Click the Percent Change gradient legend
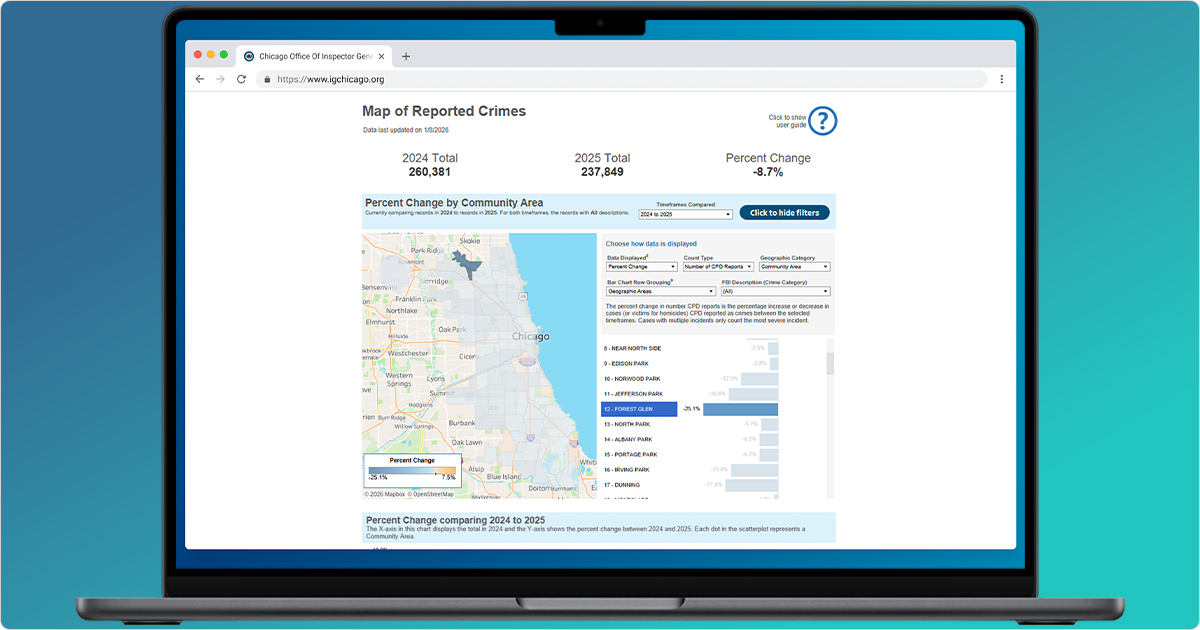The height and width of the screenshot is (630, 1200). [x=412, y=470]
